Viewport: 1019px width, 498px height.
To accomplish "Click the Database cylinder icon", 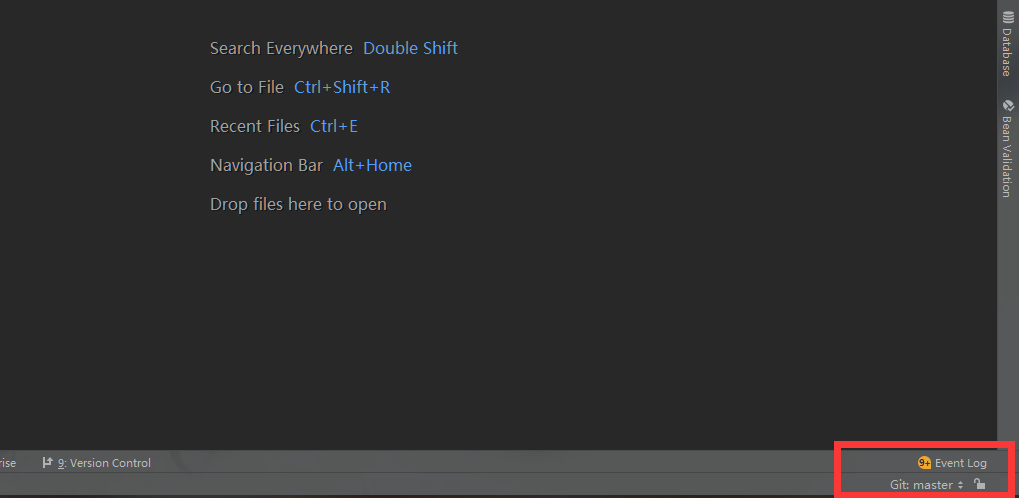I will (x=1007, y=18).
